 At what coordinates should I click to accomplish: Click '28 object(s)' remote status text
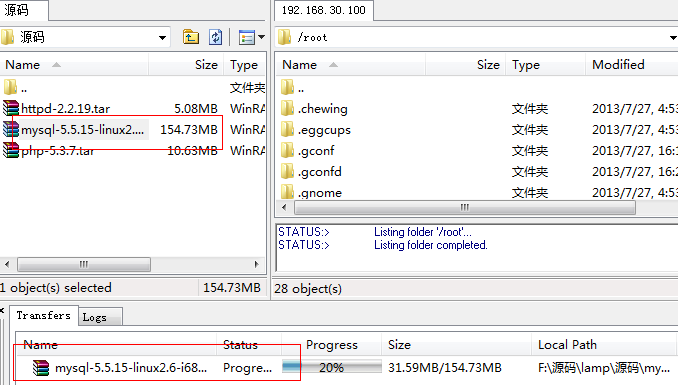(x=308, y=289)
